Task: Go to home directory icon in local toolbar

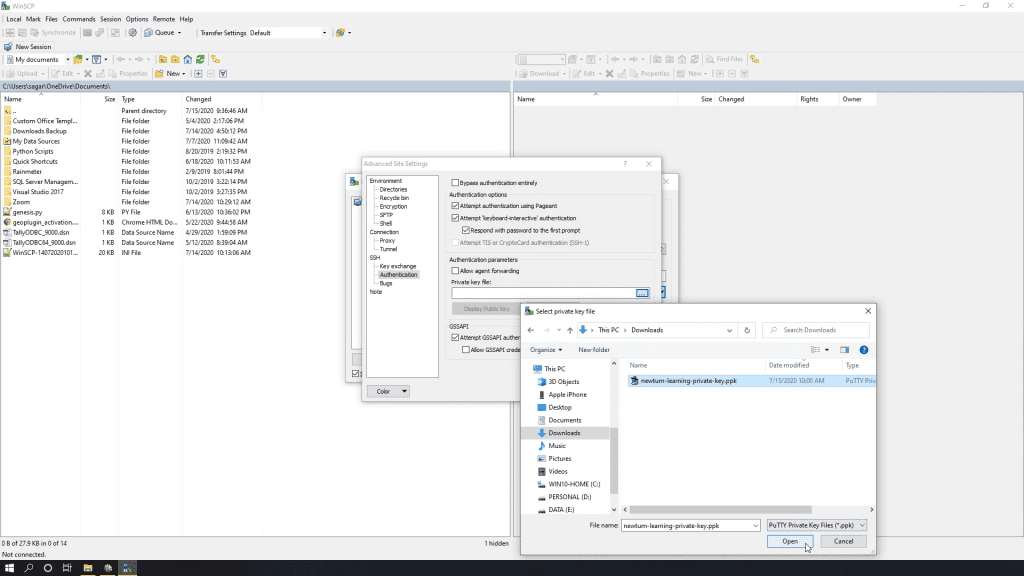Action: pos(187,59)
